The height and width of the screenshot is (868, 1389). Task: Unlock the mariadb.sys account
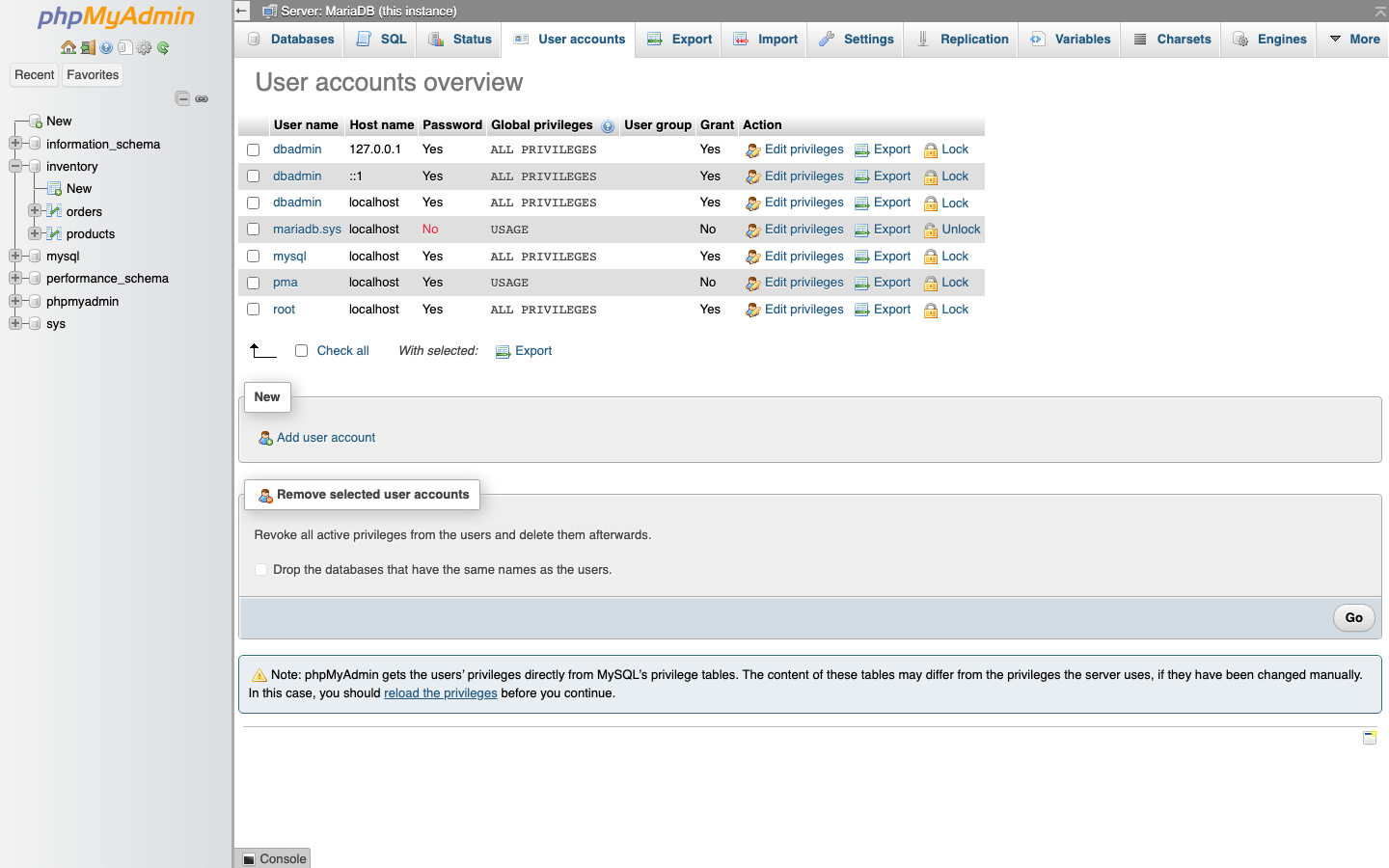952,230
